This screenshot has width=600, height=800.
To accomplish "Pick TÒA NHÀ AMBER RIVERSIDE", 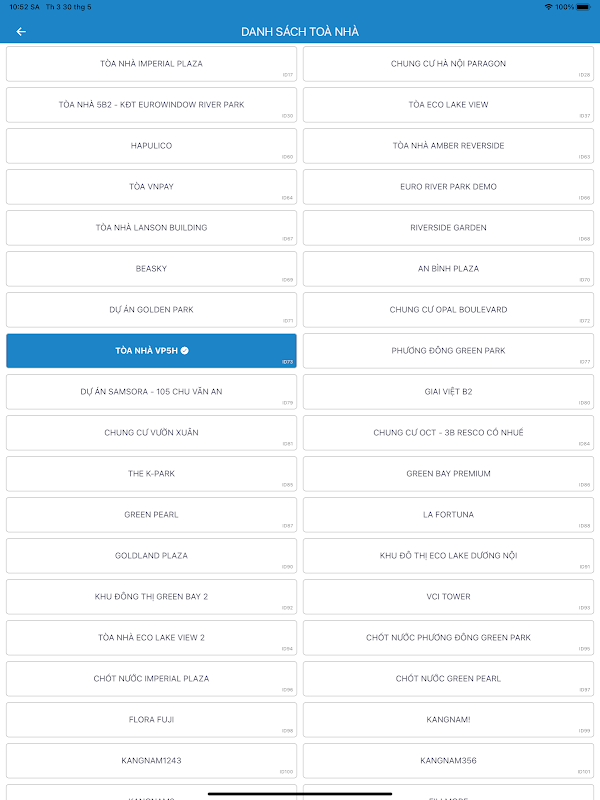I will point(448,146).
